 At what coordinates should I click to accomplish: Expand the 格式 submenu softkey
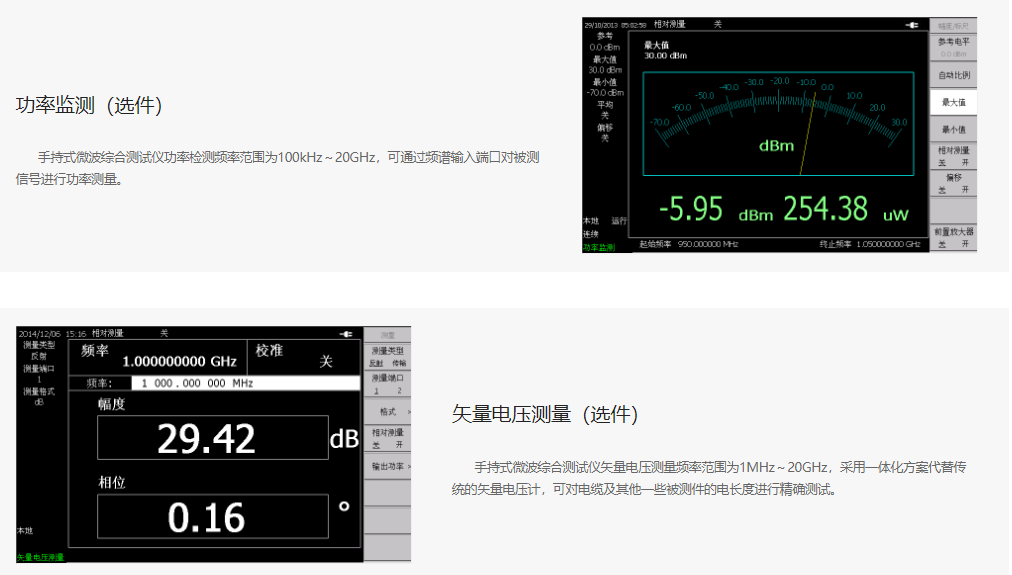[387, 411]
